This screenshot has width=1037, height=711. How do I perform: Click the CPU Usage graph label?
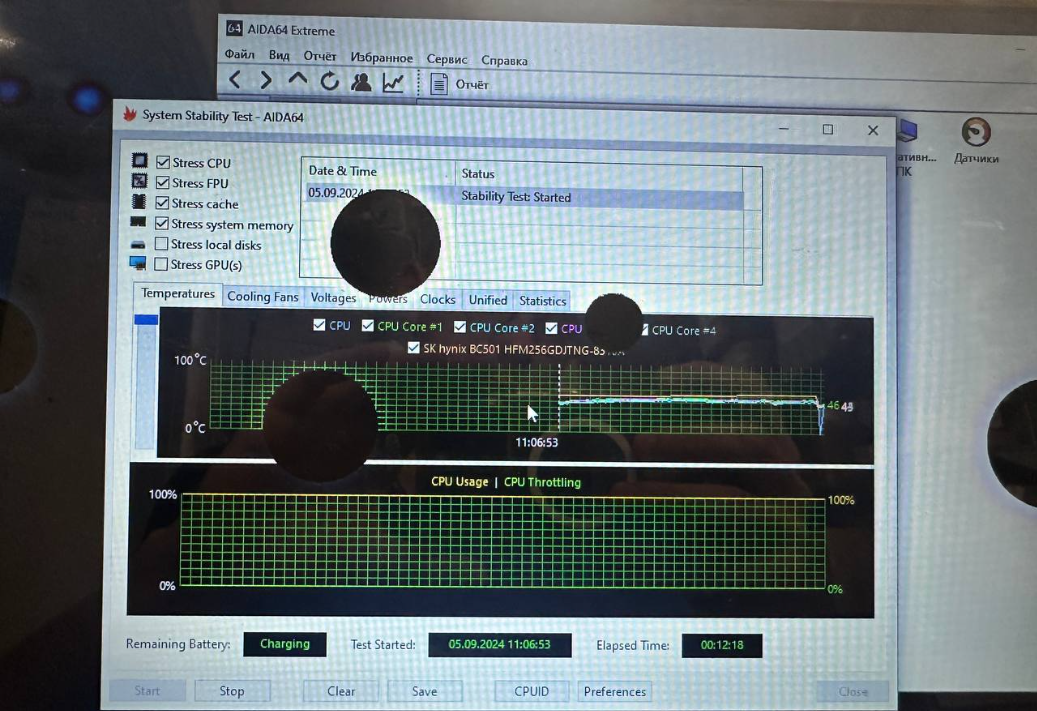(x=460, y=481)
